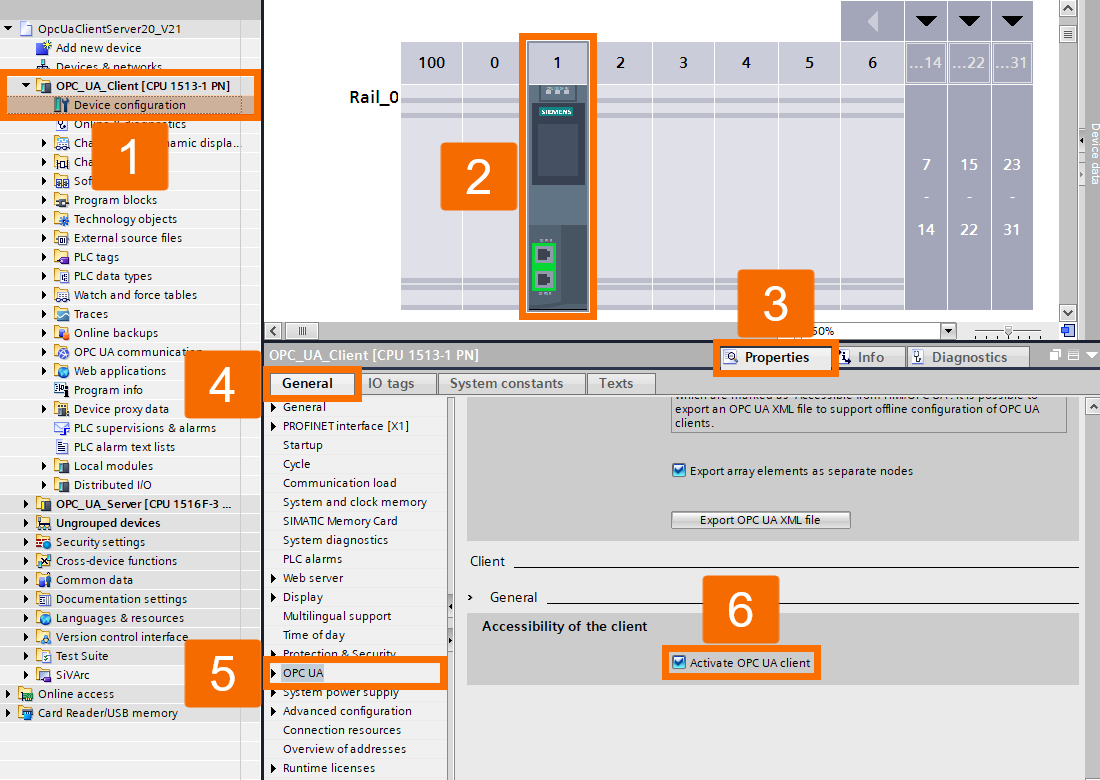Select Startup in properties navigation
The image size is (1100, 780).
pos(302,445)
